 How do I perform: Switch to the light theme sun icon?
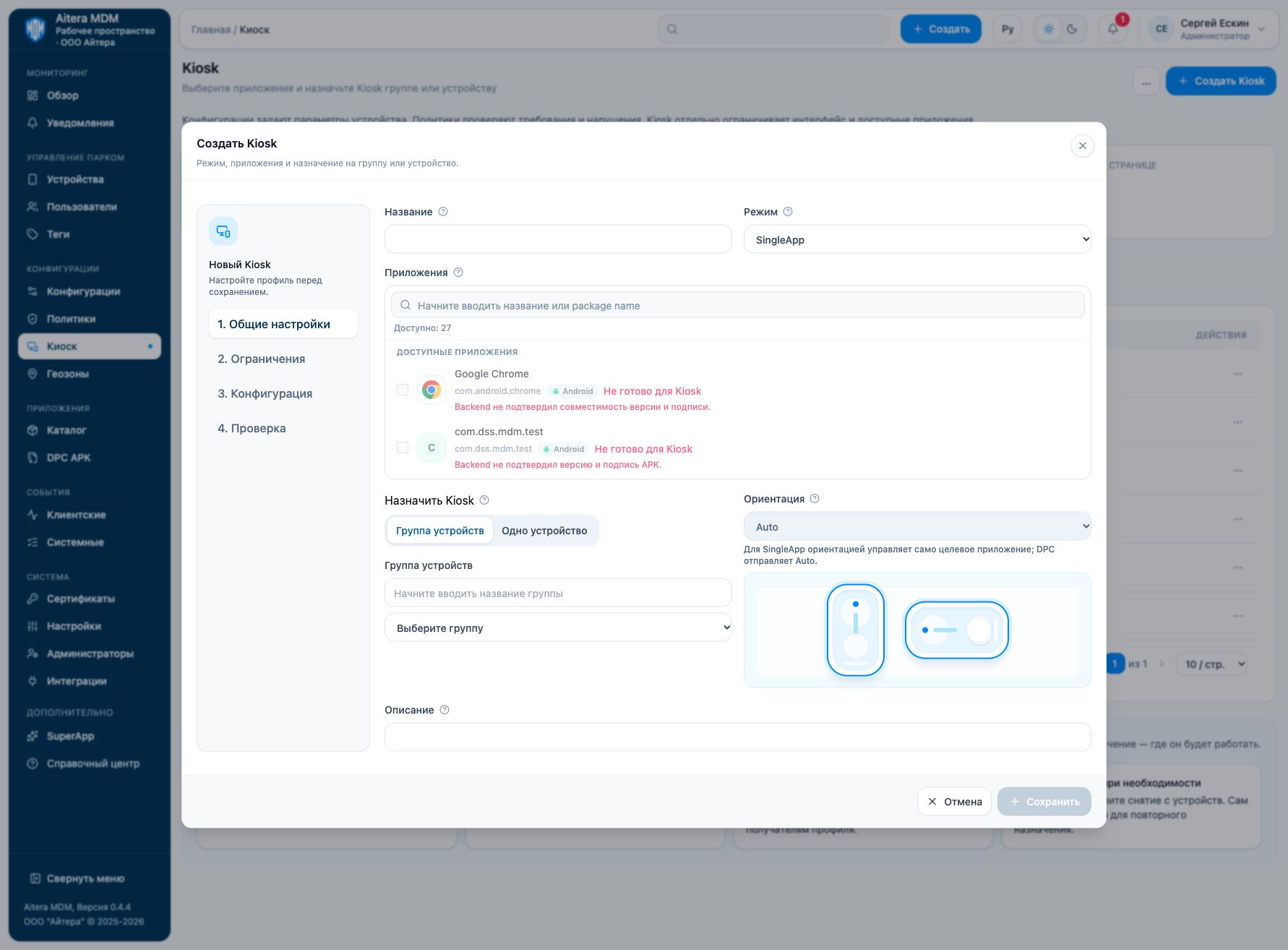coord(1049,29)
